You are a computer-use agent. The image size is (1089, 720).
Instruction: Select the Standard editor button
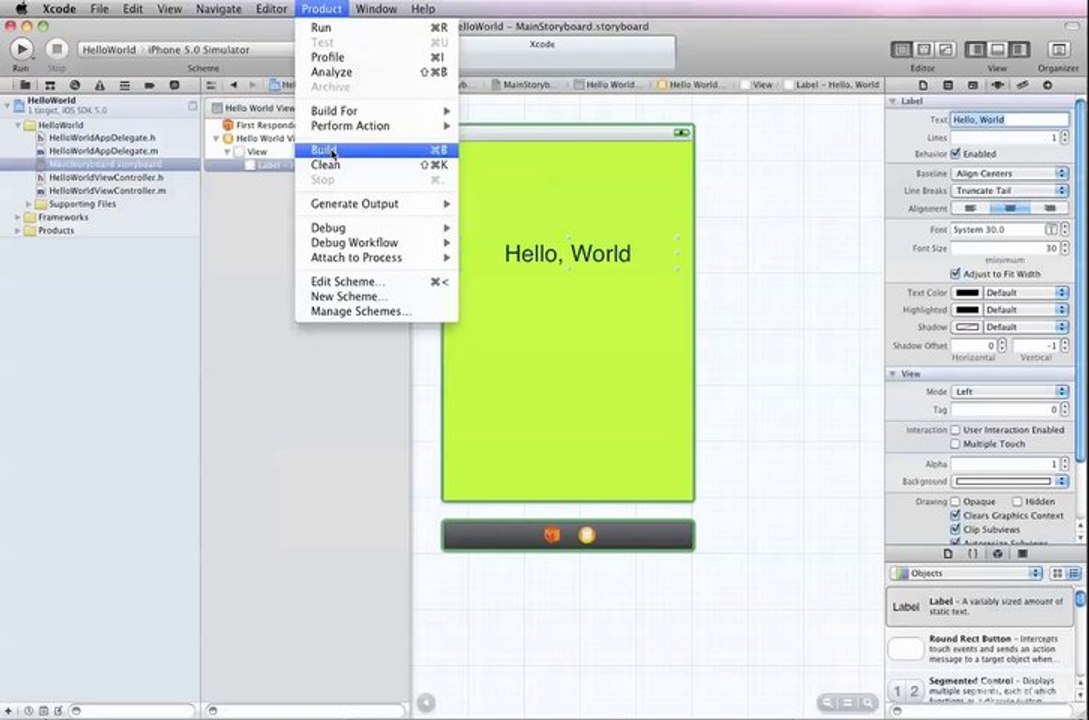click(x=901, y=49)
